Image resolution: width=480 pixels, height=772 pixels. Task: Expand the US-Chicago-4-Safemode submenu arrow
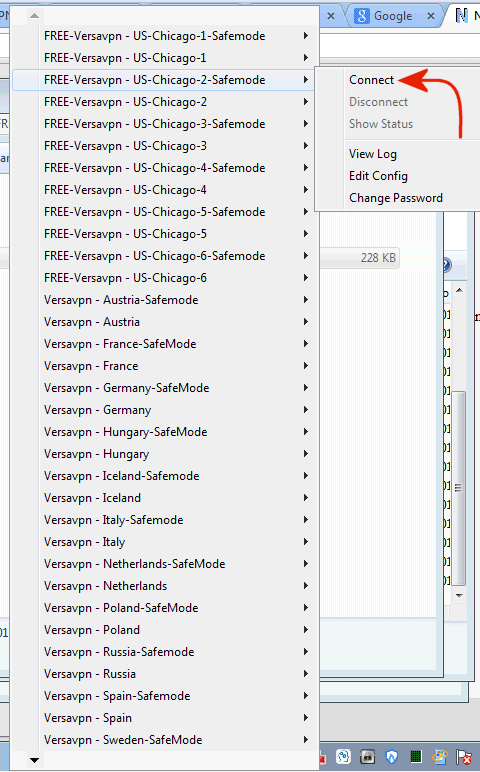click(x=306, y=168)
